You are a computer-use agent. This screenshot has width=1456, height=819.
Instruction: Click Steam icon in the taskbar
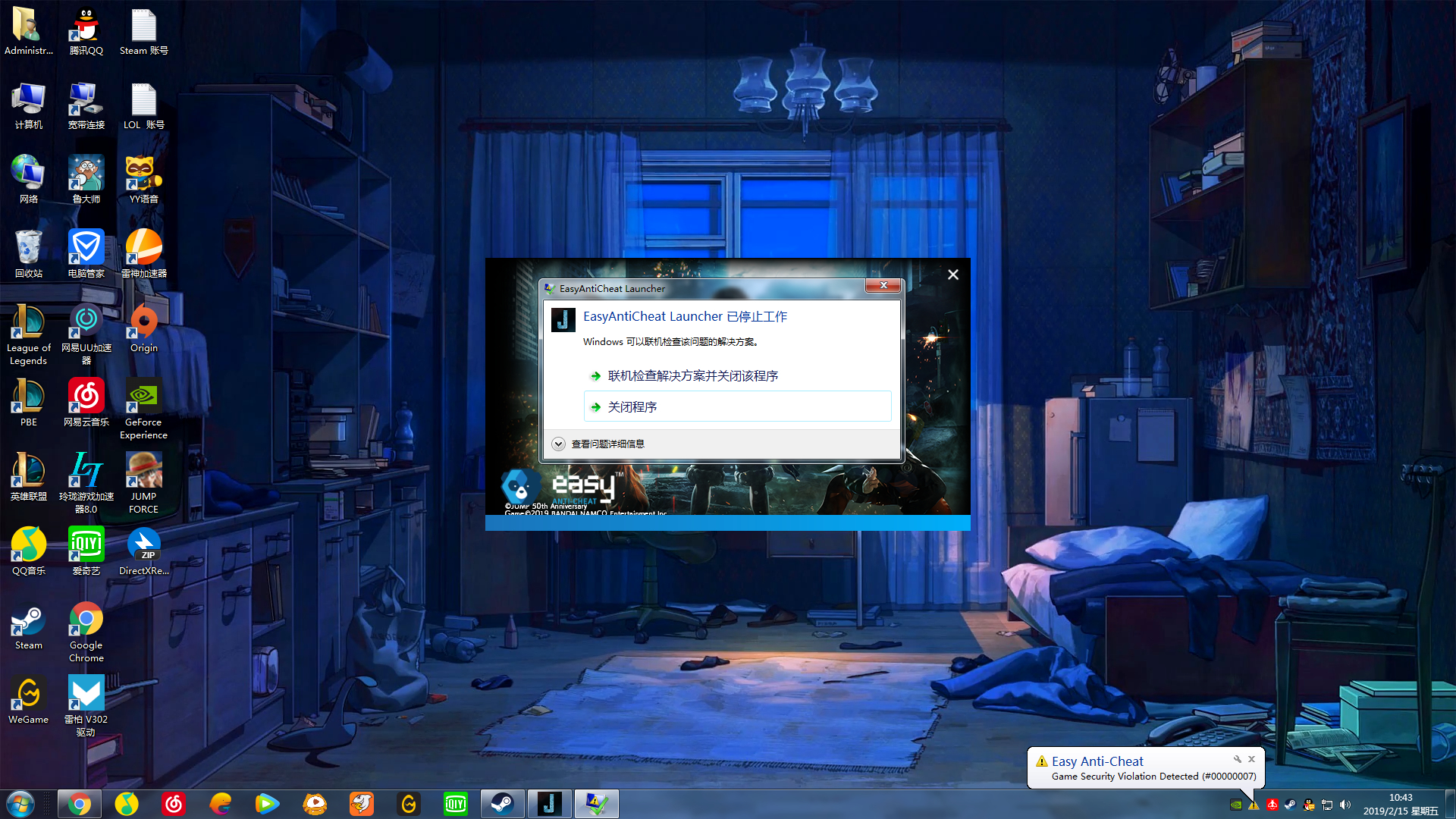(x=502, y=804)
